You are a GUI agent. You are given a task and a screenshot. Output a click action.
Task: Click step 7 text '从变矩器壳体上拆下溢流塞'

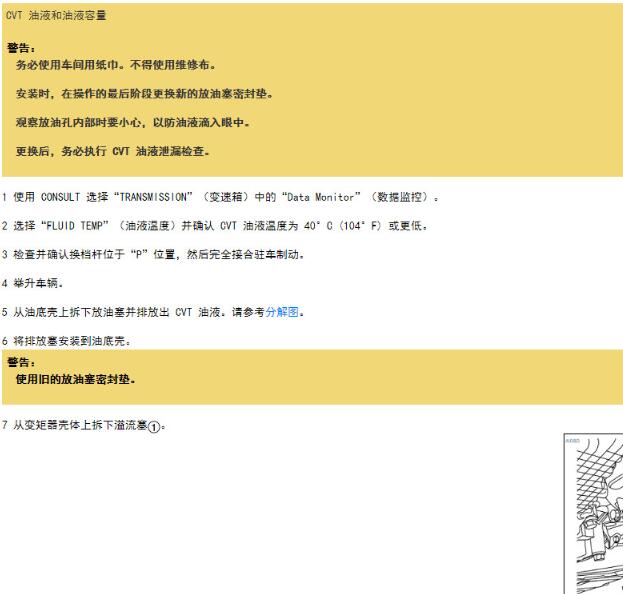pyautogui.click(x=80, y=425)
